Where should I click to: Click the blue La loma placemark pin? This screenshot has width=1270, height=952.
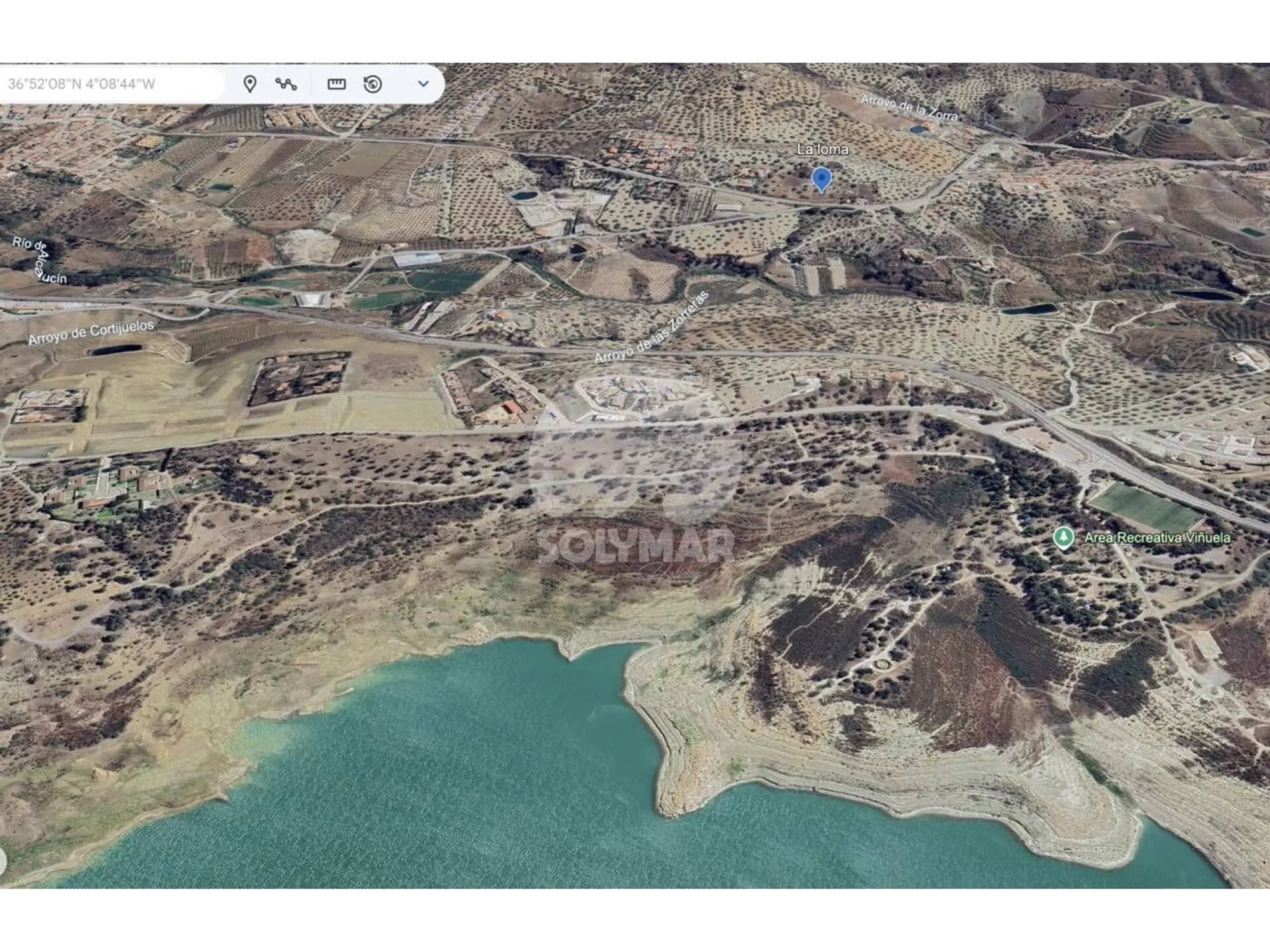click(x=821, y=179)
